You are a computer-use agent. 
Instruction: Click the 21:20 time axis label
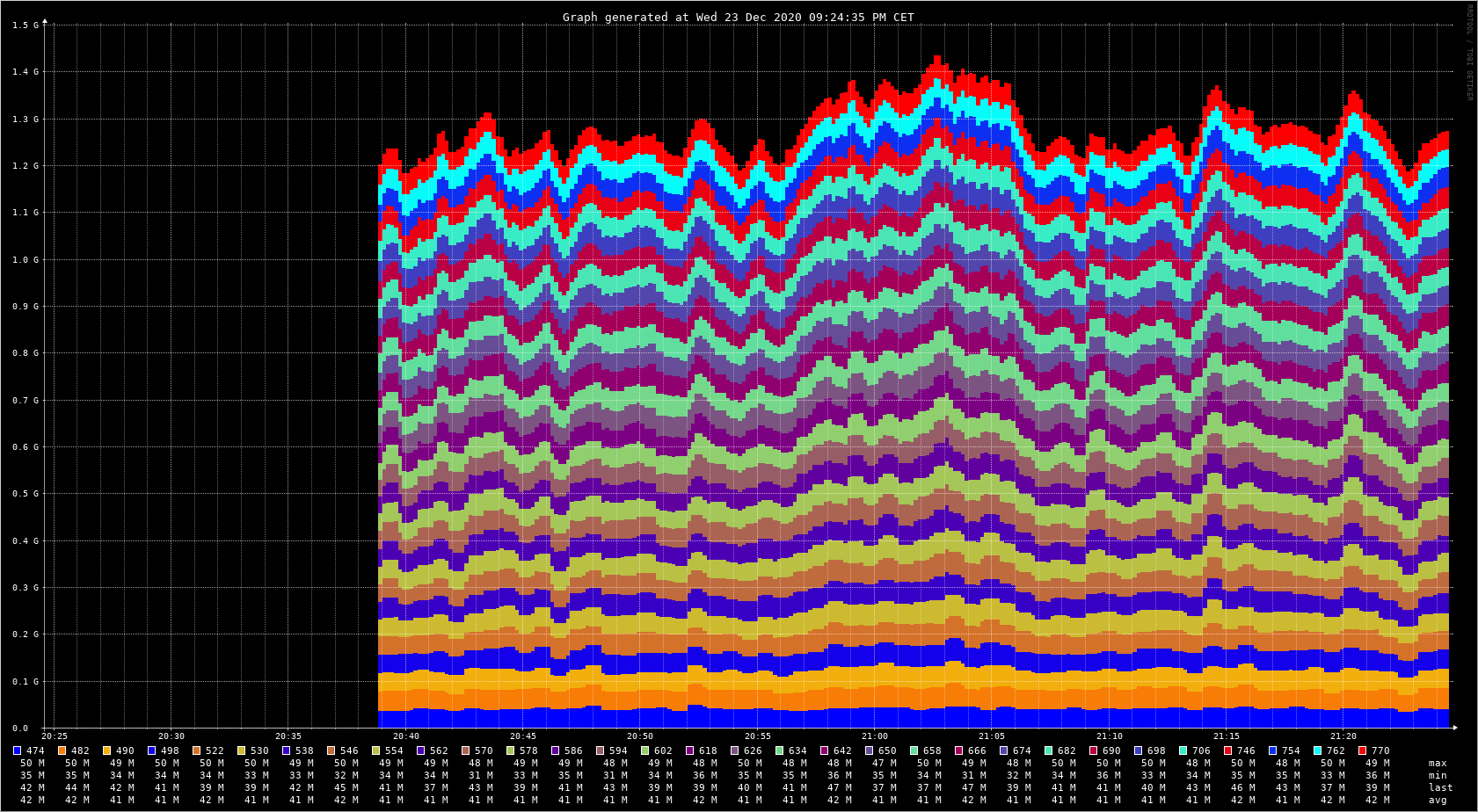click(1343, 736)
